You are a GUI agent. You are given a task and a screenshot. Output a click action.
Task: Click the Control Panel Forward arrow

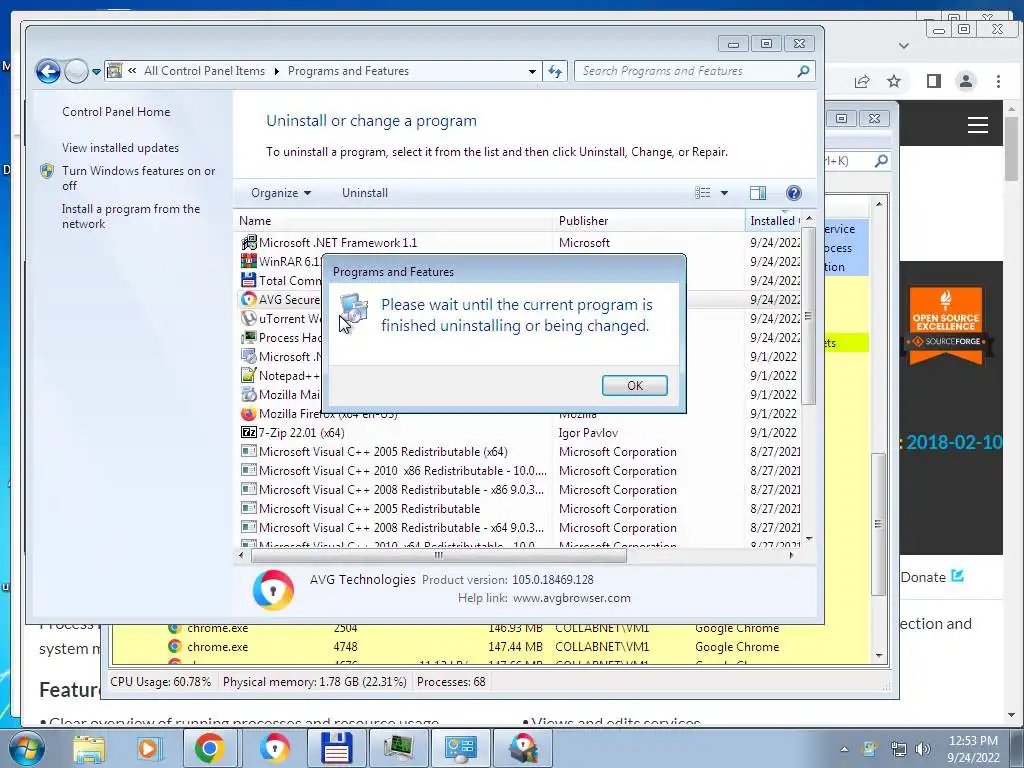(76, 71)
